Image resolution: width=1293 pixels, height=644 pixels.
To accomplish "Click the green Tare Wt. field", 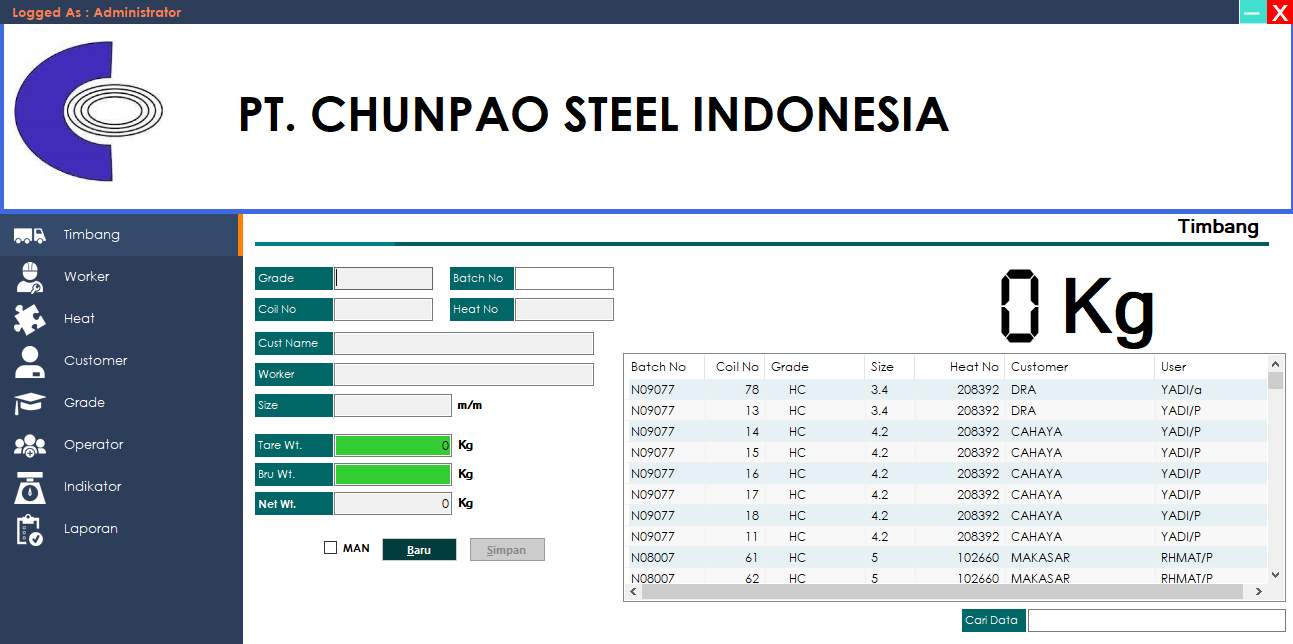I will pyautogui.click(x=393, y=445).
